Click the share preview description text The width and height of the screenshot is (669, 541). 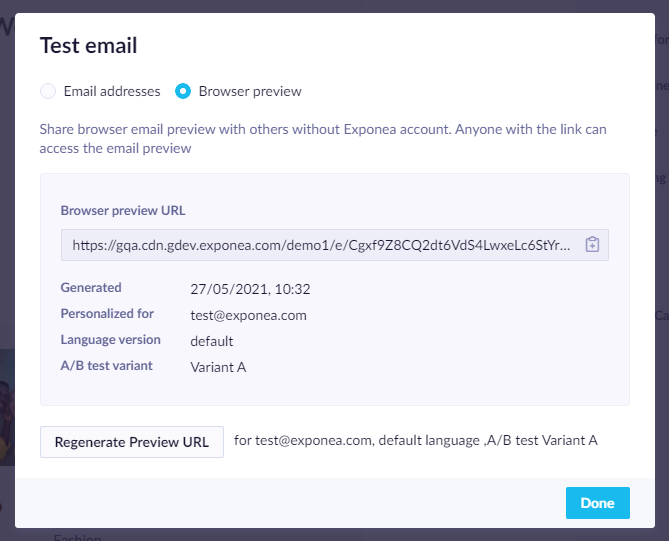point(323,139)
